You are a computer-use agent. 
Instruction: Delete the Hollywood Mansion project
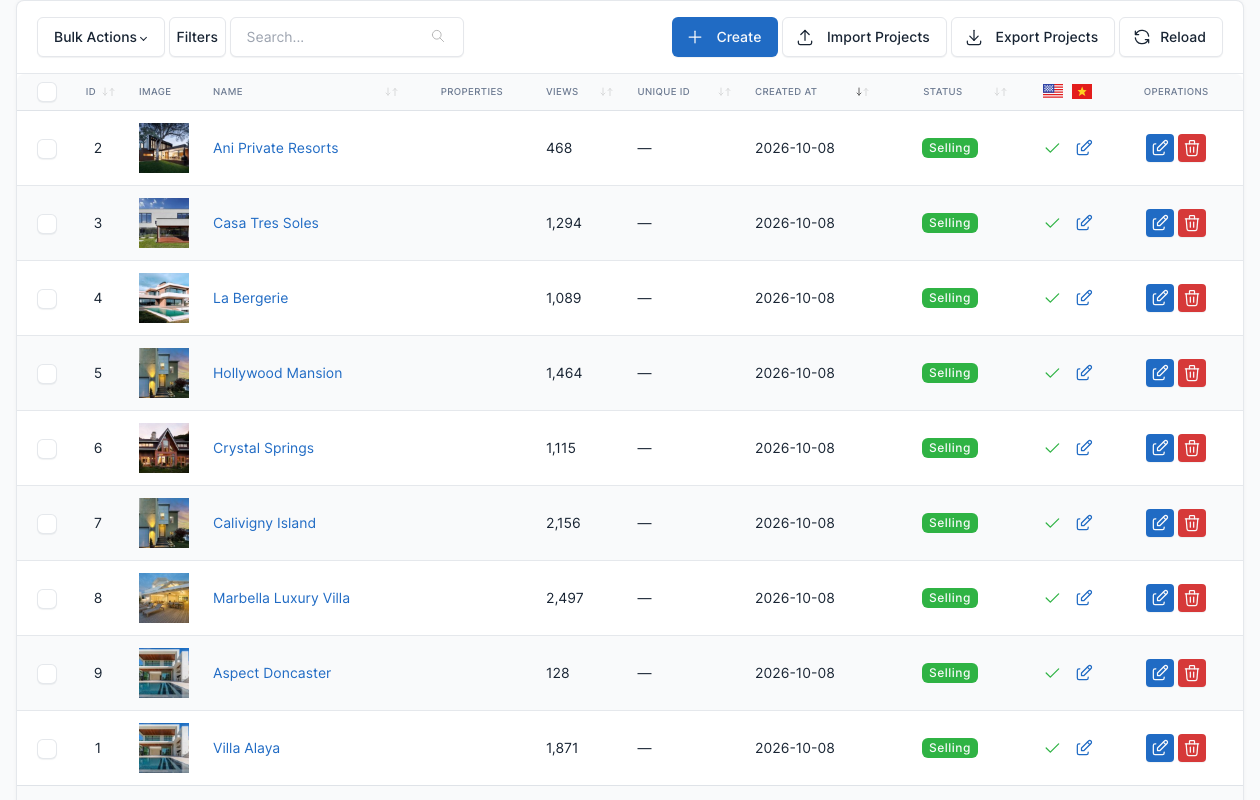[1192, 373]
